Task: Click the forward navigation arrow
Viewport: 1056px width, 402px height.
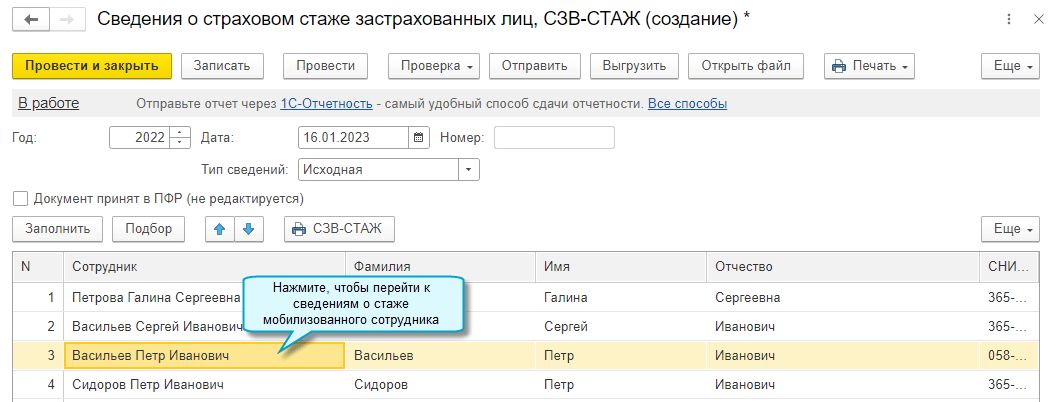Action: [65, 19]
